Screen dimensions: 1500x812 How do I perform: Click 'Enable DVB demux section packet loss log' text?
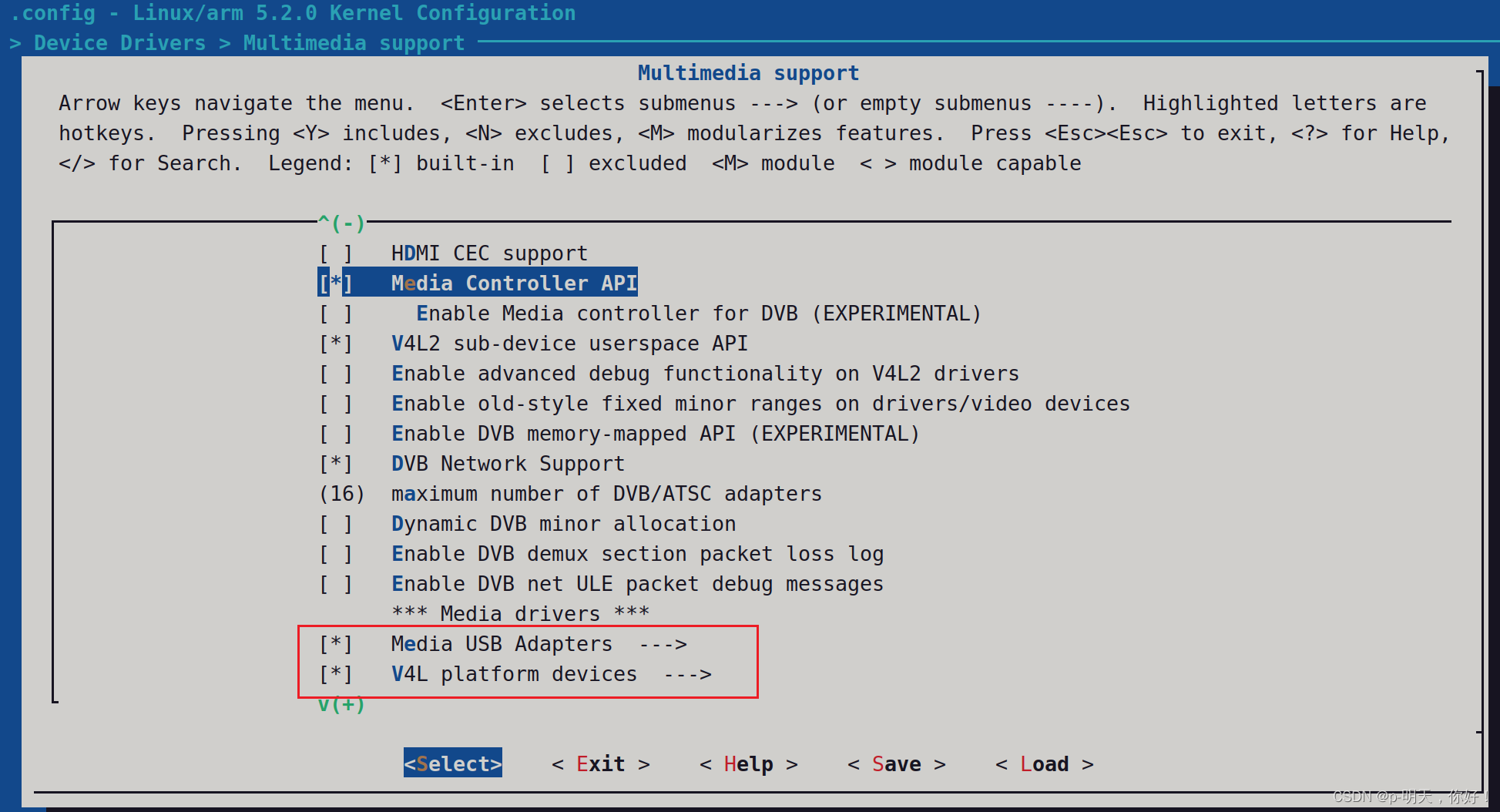coord(637,554)
